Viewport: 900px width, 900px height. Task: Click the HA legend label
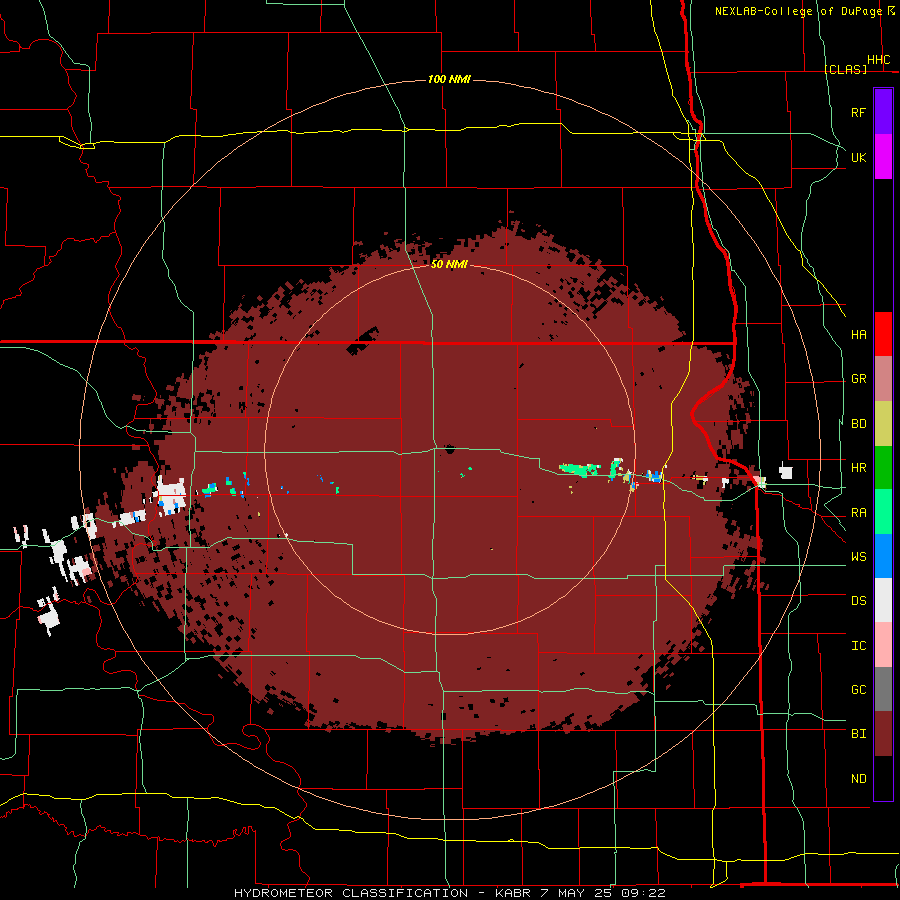click(x=858, y=335)
